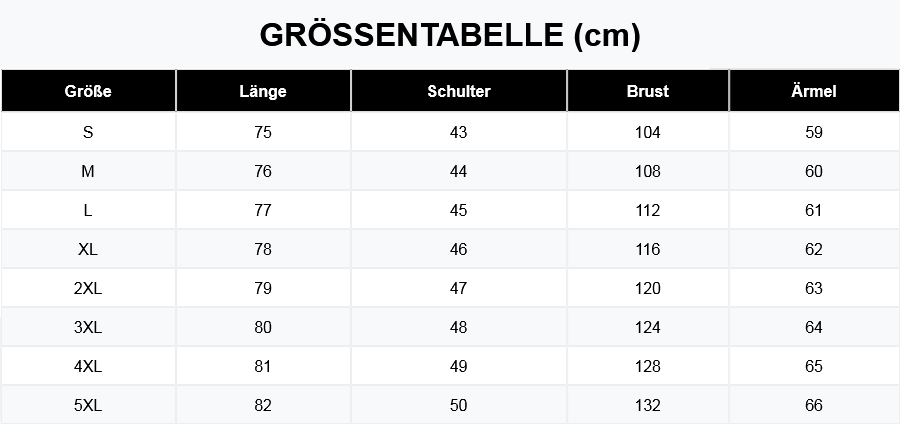Select the Schulter column header

[459, 91]
